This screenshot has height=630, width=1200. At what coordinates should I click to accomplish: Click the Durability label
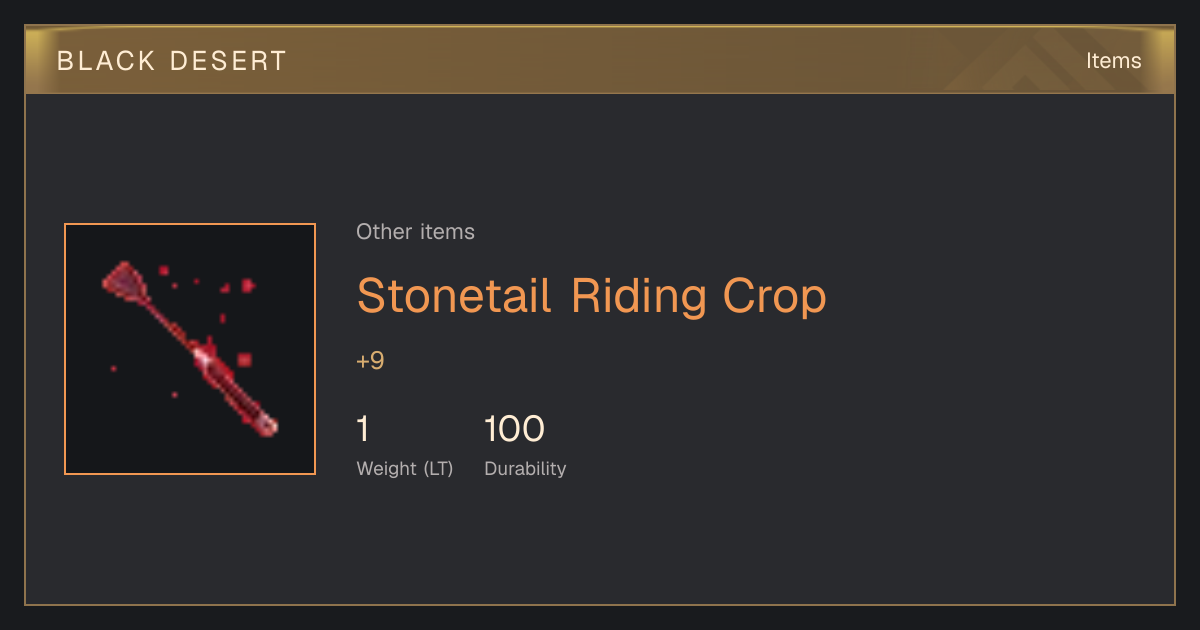click(x=525, y=468)
